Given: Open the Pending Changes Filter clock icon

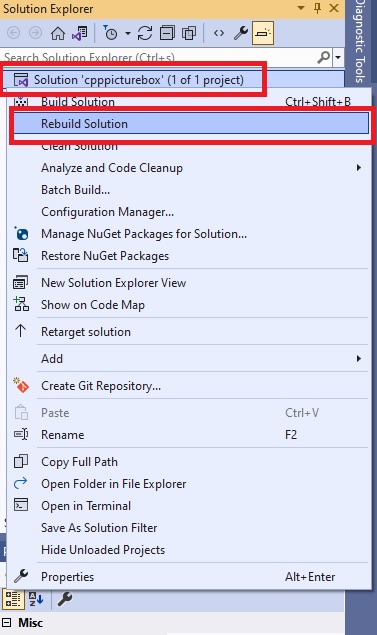Looking at the screenshot, I should click(x=110, y=33).
